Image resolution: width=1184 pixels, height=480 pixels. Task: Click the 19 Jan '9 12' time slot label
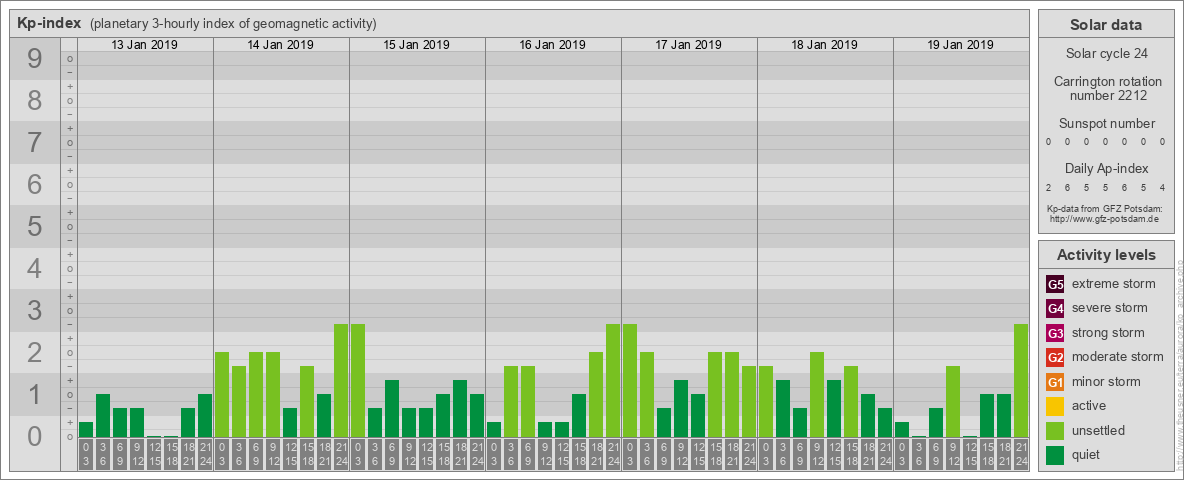(952, 454)
